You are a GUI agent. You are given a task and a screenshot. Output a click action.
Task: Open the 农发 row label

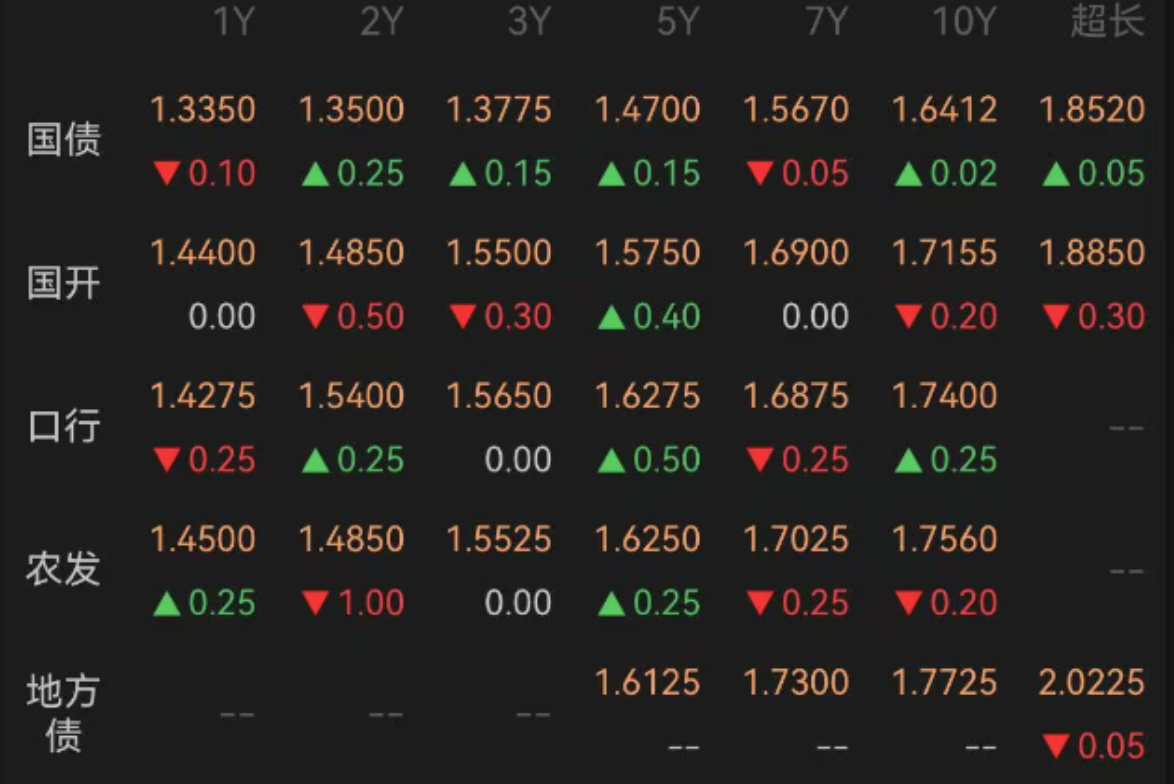[x=64, y=569]
